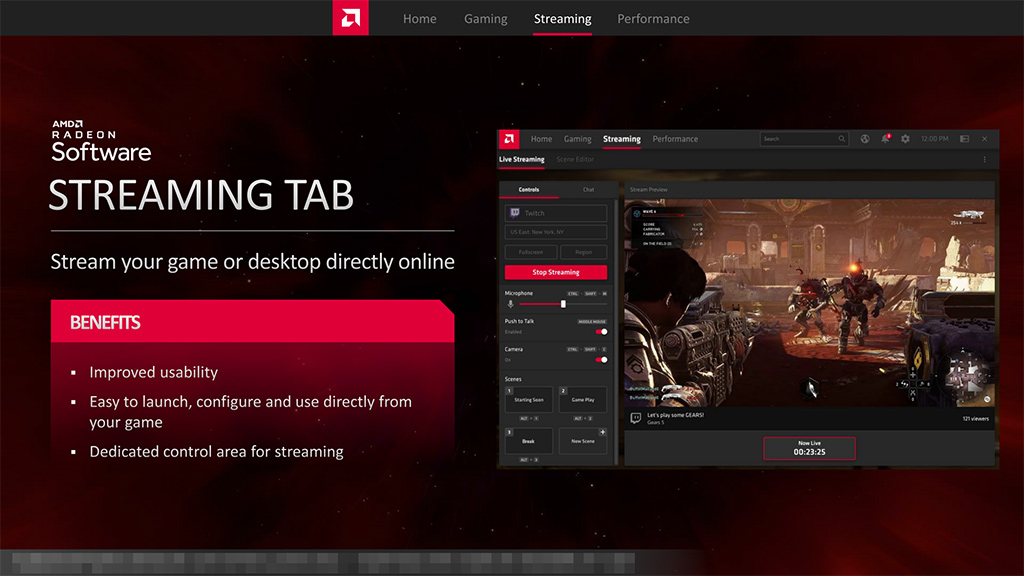Click AMD Radeon Software logo text

[x=101, y=141]
